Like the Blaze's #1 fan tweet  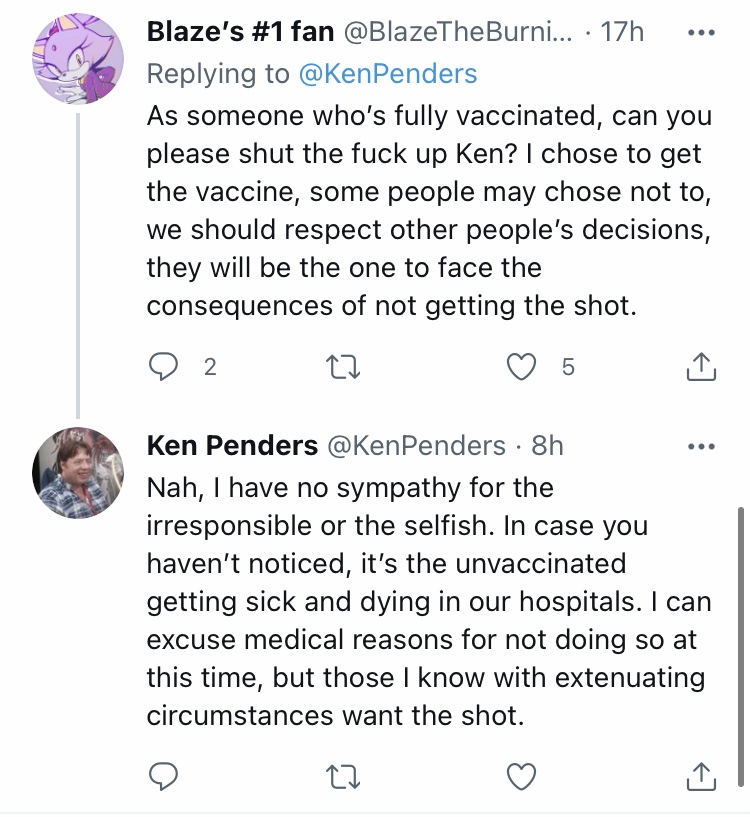pos(521,367)
